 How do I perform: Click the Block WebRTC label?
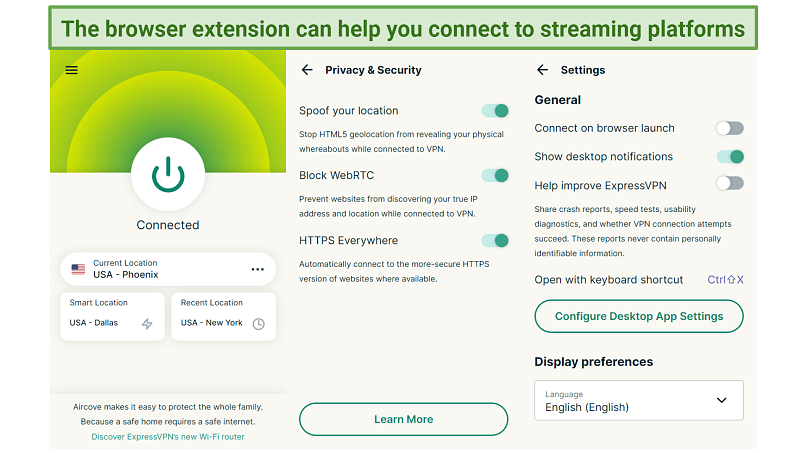pos(337,175)
